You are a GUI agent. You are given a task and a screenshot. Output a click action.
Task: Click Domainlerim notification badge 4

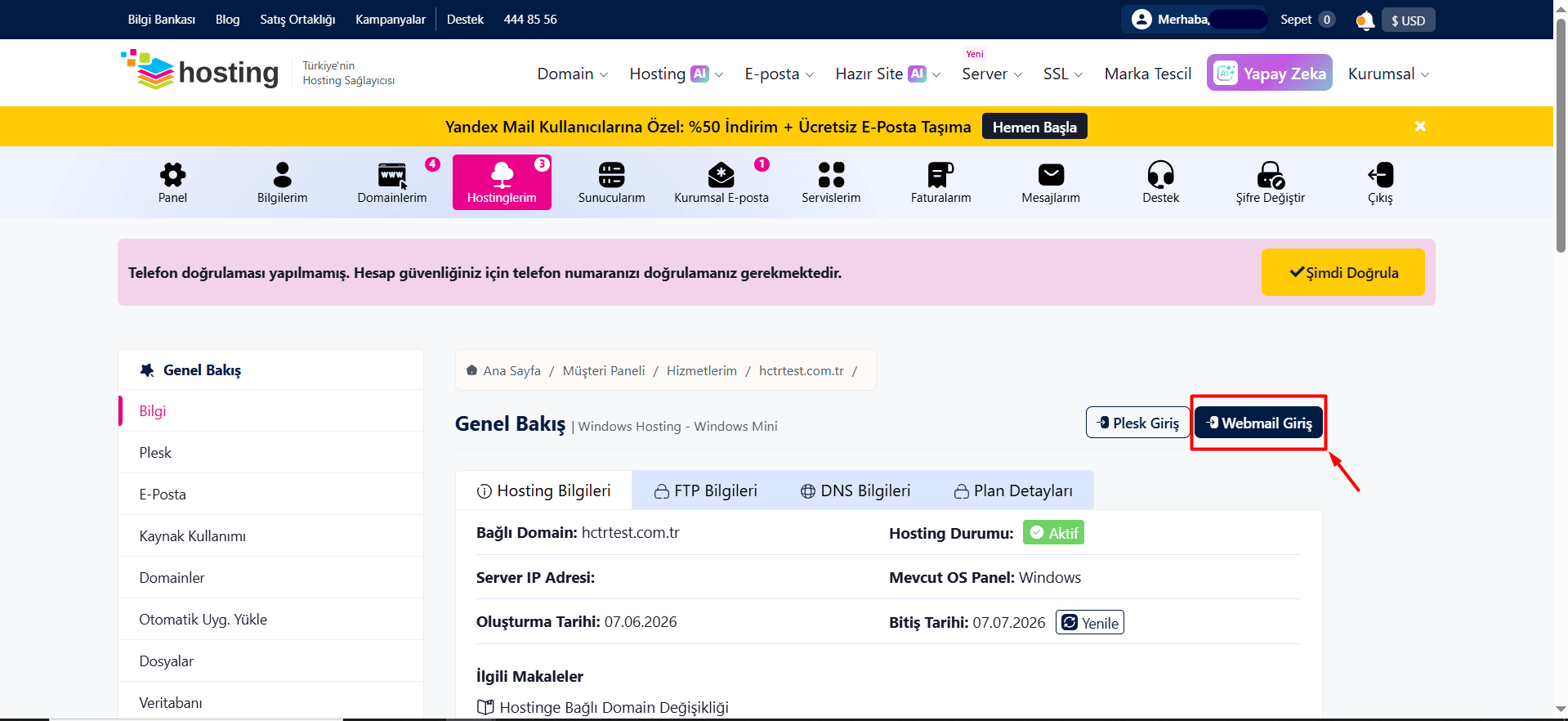(432, 163)
